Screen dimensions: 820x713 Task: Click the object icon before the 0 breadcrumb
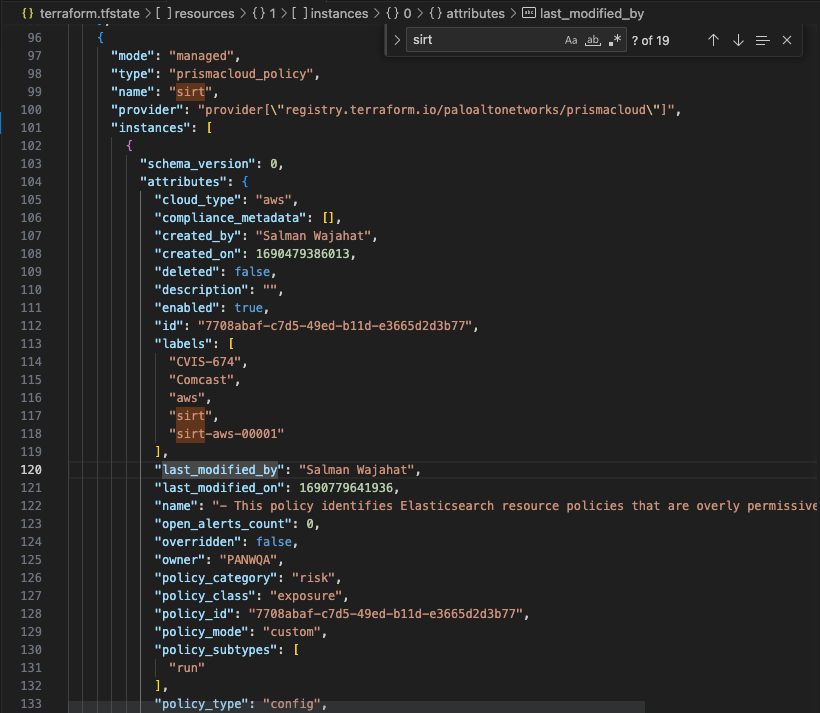pyautogui.click(x=393, y=13)
